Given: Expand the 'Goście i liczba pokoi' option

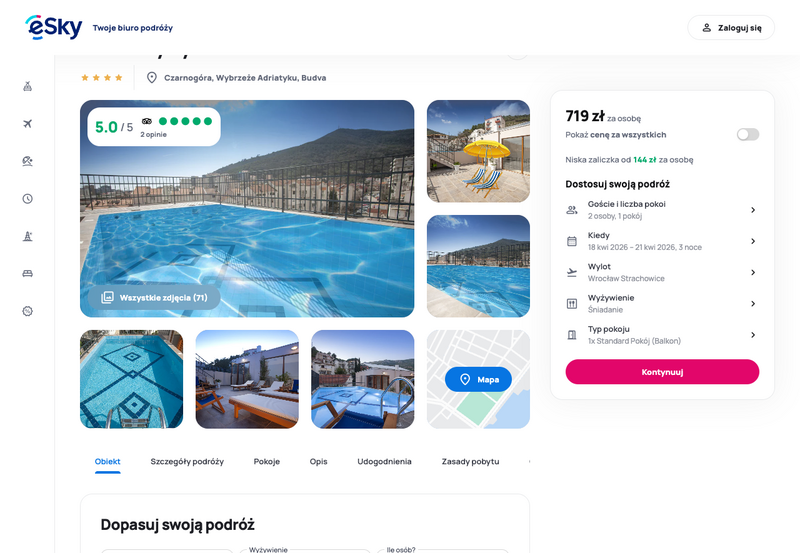Looking at the screenshot, I should [x=662, y=210].
